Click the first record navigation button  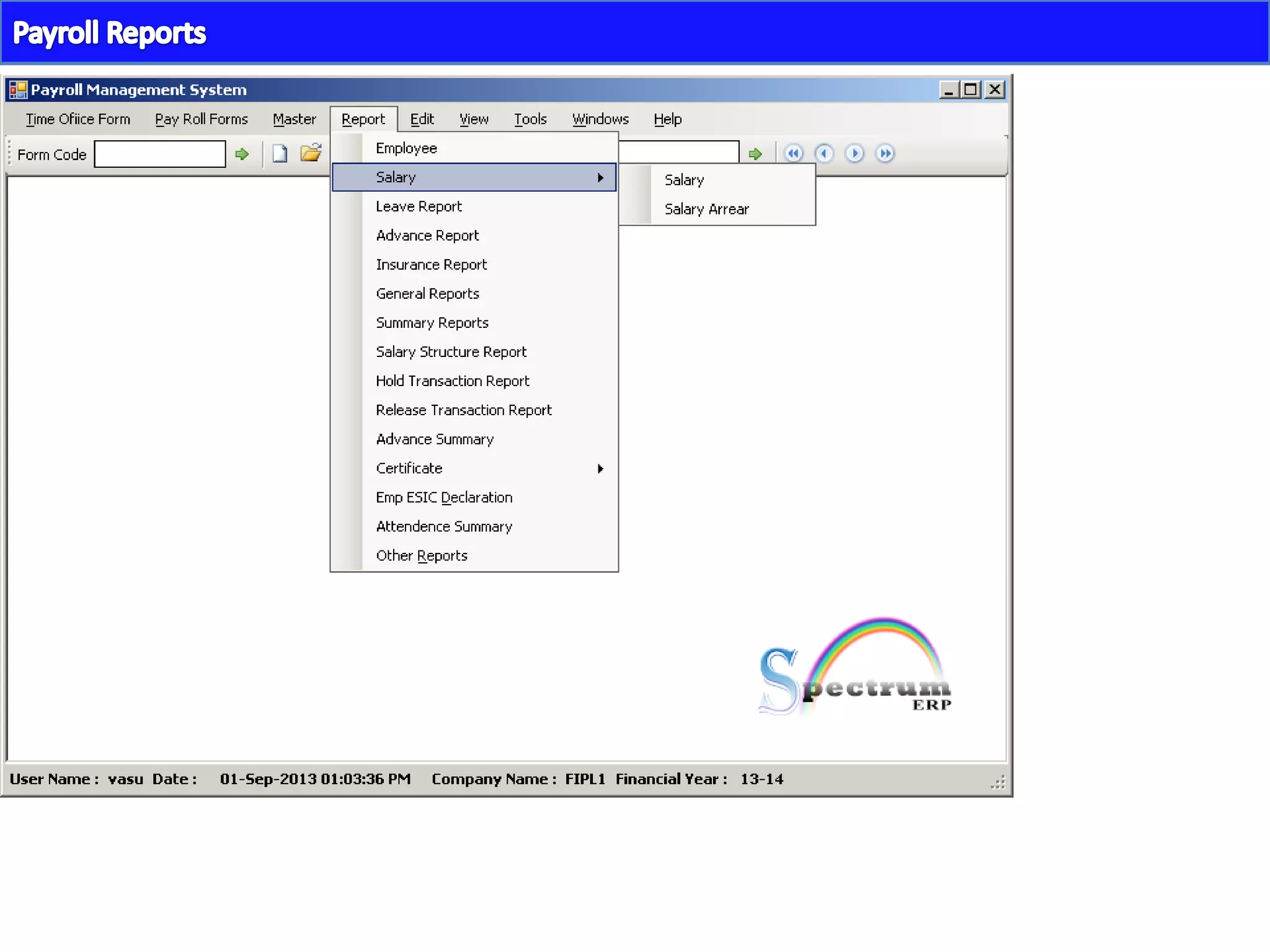[793, 153]
